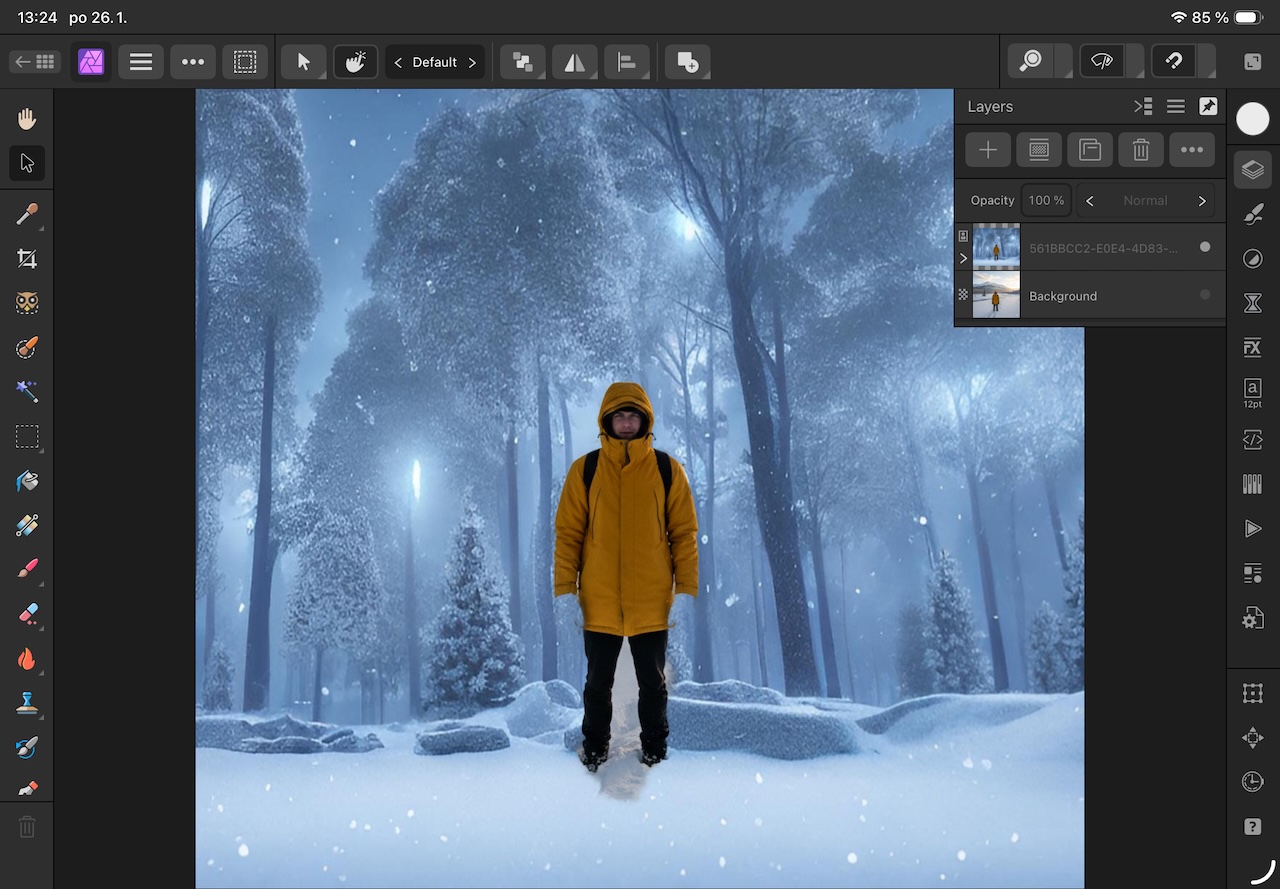Screen dimensions: 1280x889
Task: Select the Color Picker eyedropper tool
Action: click(x=27, y=214)
